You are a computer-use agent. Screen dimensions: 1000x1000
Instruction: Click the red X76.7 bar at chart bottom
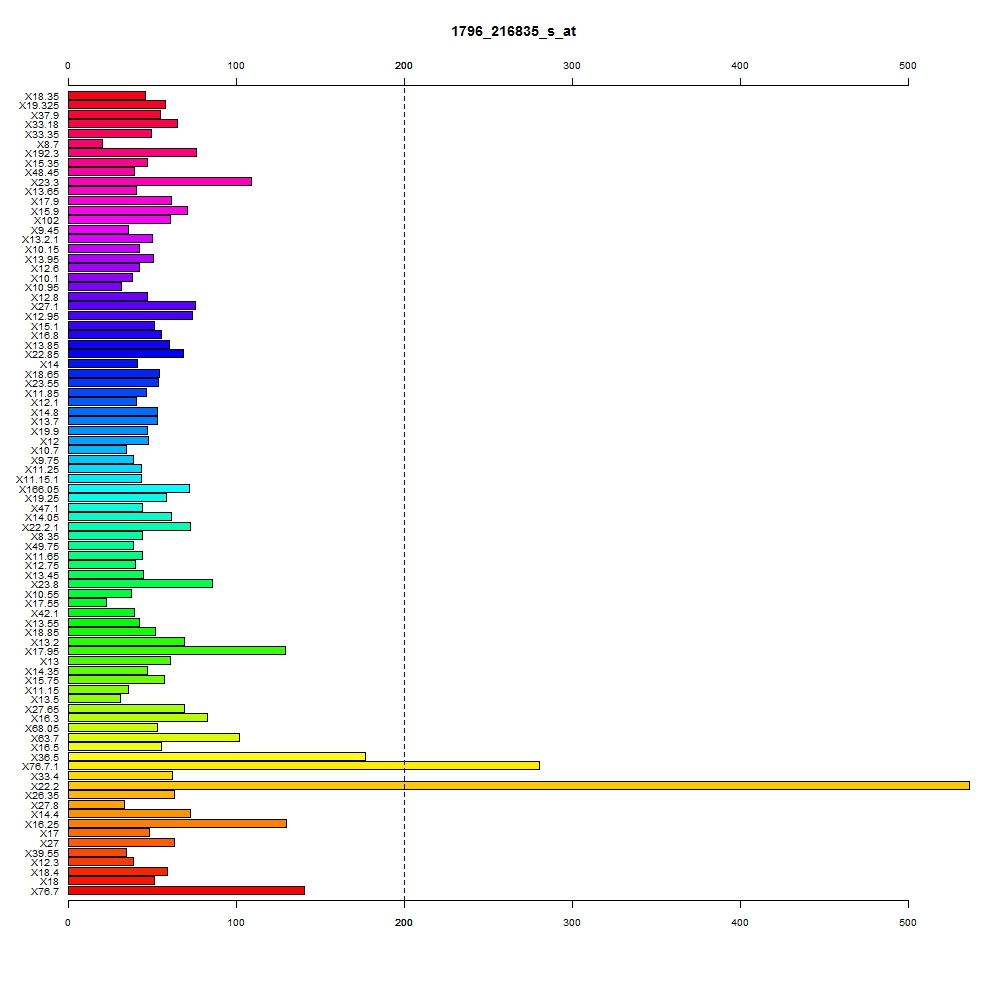[x=186, y=890]
